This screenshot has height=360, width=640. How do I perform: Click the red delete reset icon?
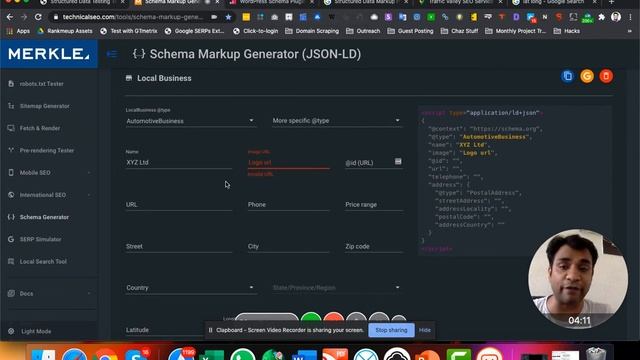tap(606, 76)
